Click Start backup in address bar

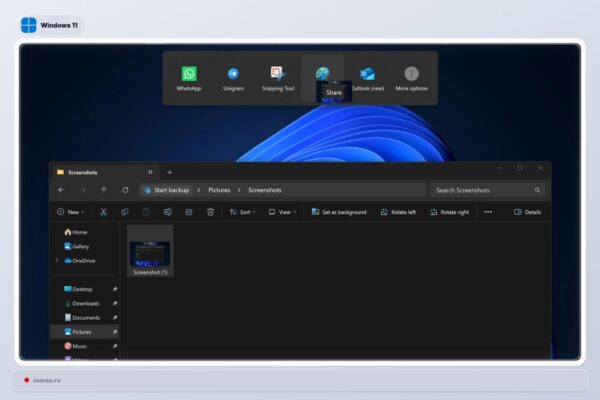click(167, 190)
